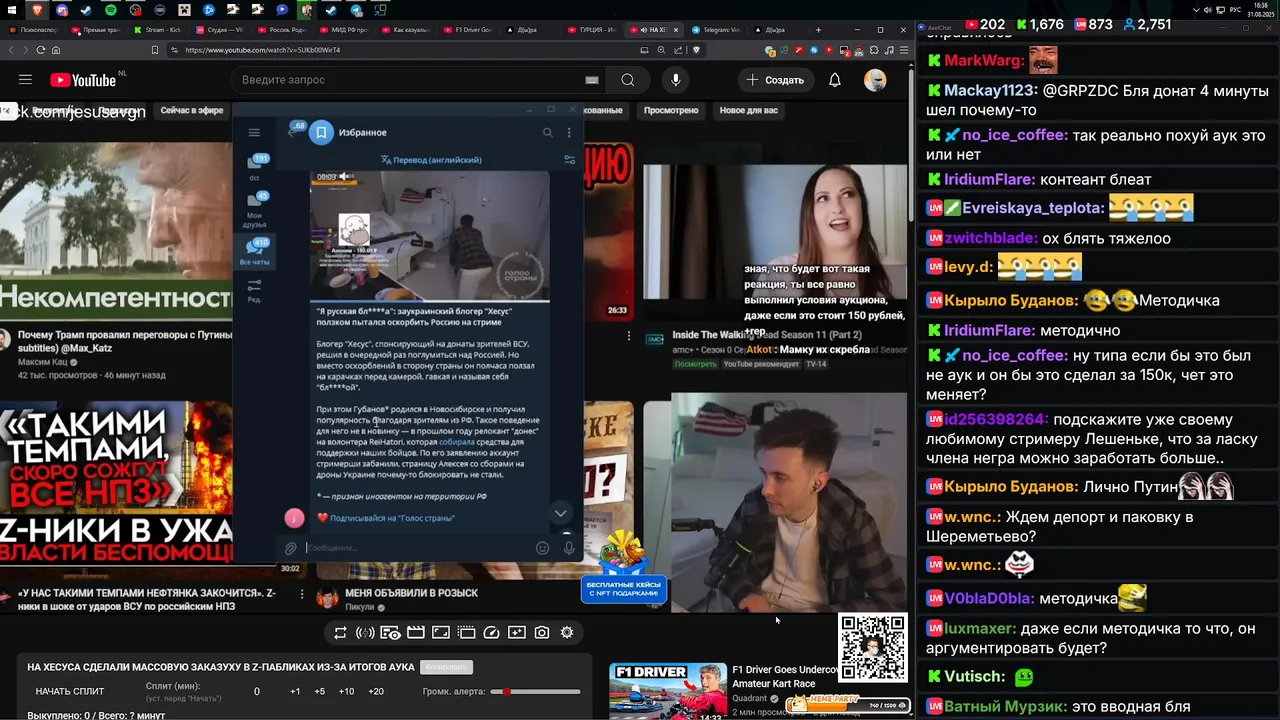Open the gear settings in player toolbar
Screen dimensions: 1280x720
[x=567, y=632]
